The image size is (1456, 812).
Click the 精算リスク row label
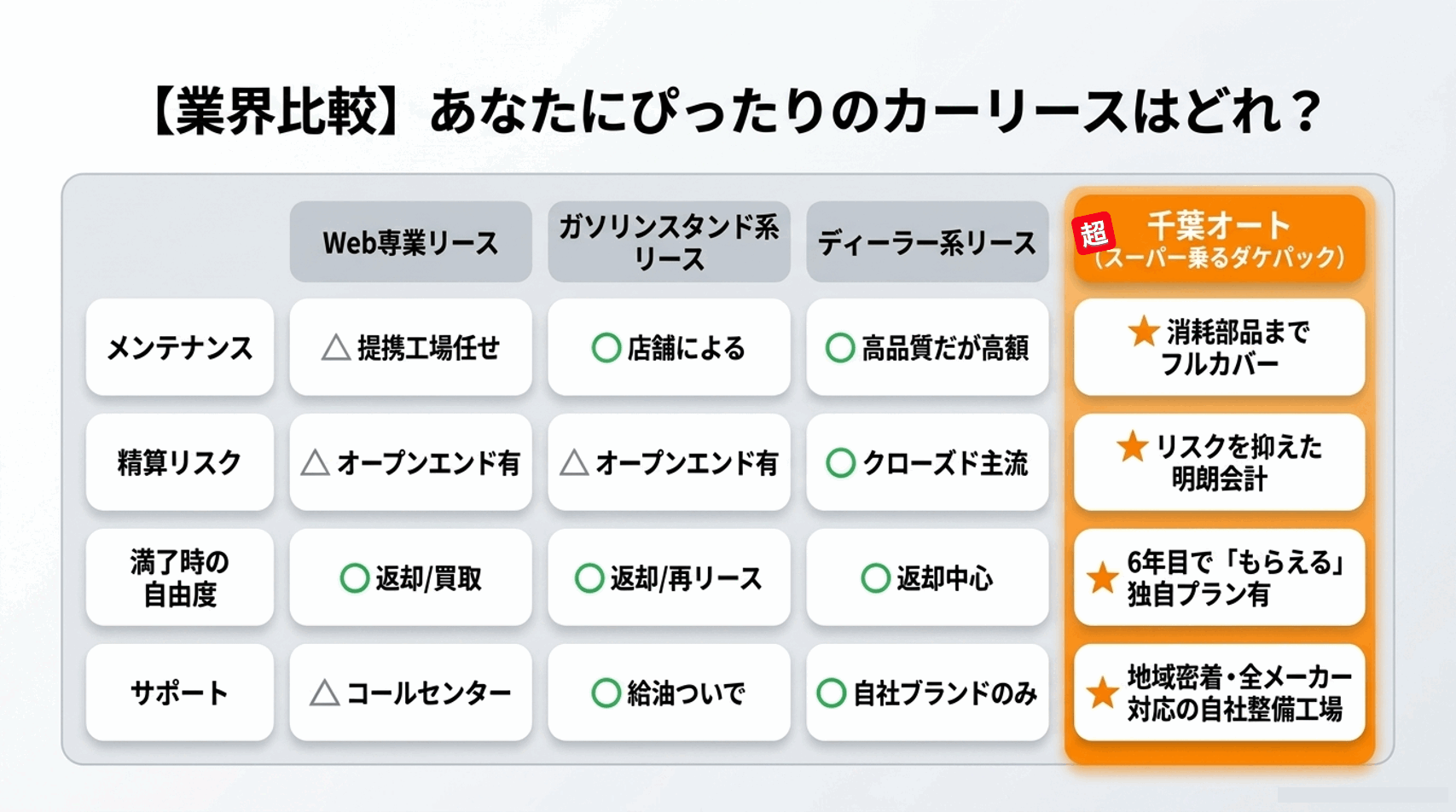180,462
